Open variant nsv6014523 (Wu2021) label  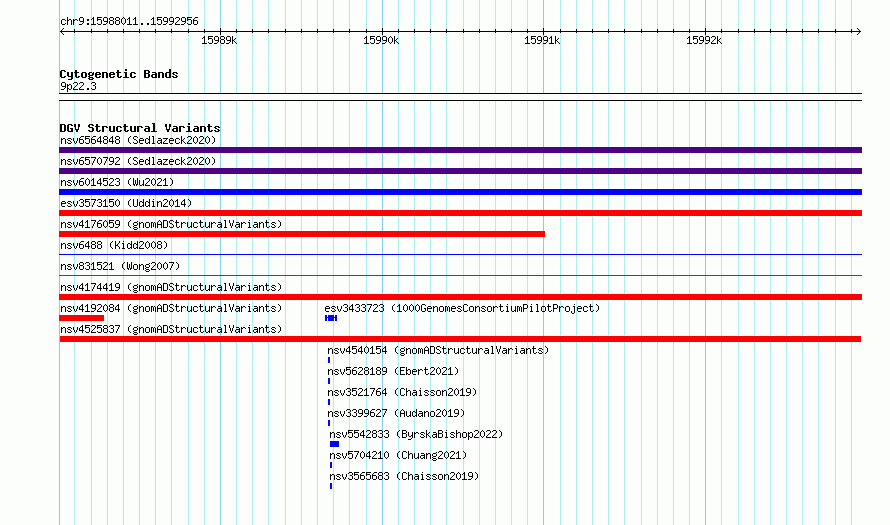point(117,182)
